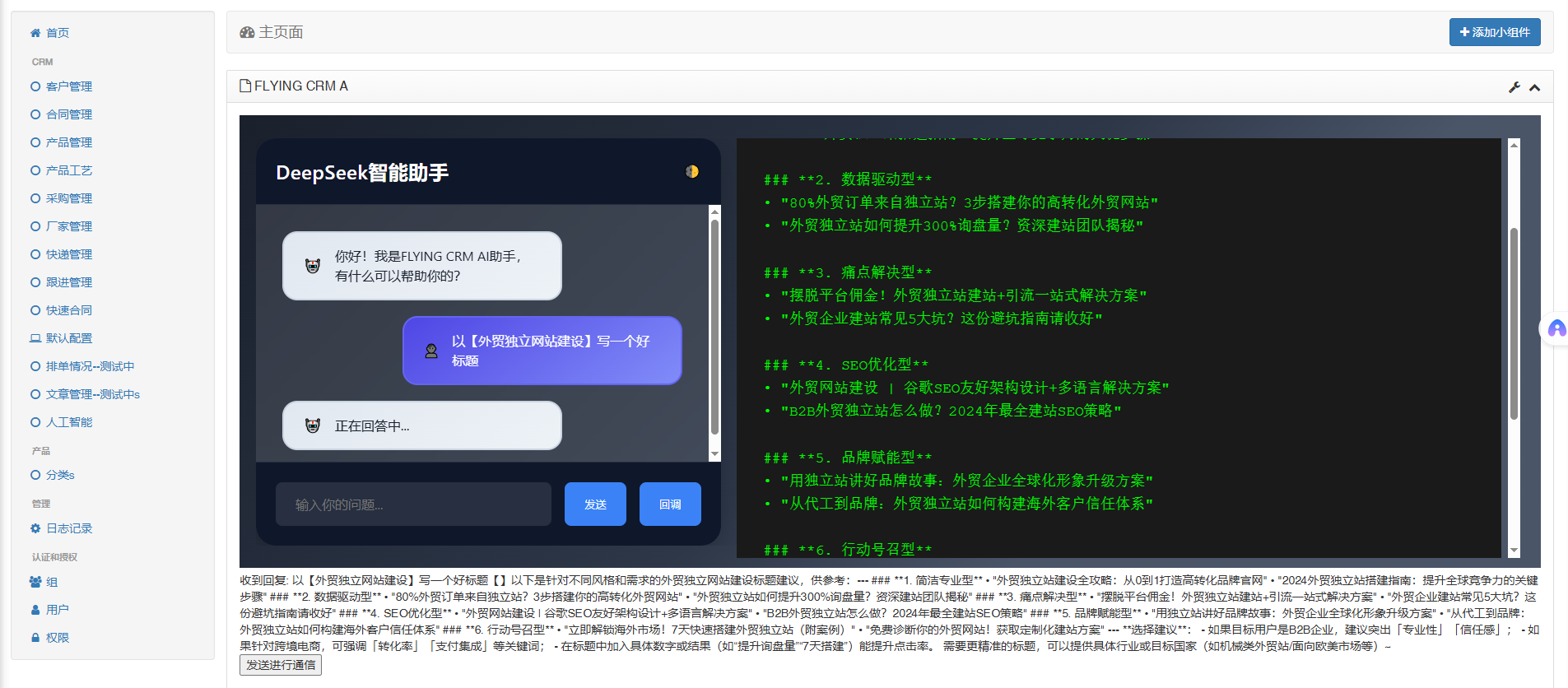Toggle the dark mode moon icon
Viewport: 1568px width, 688px height.
coord(692,171)
